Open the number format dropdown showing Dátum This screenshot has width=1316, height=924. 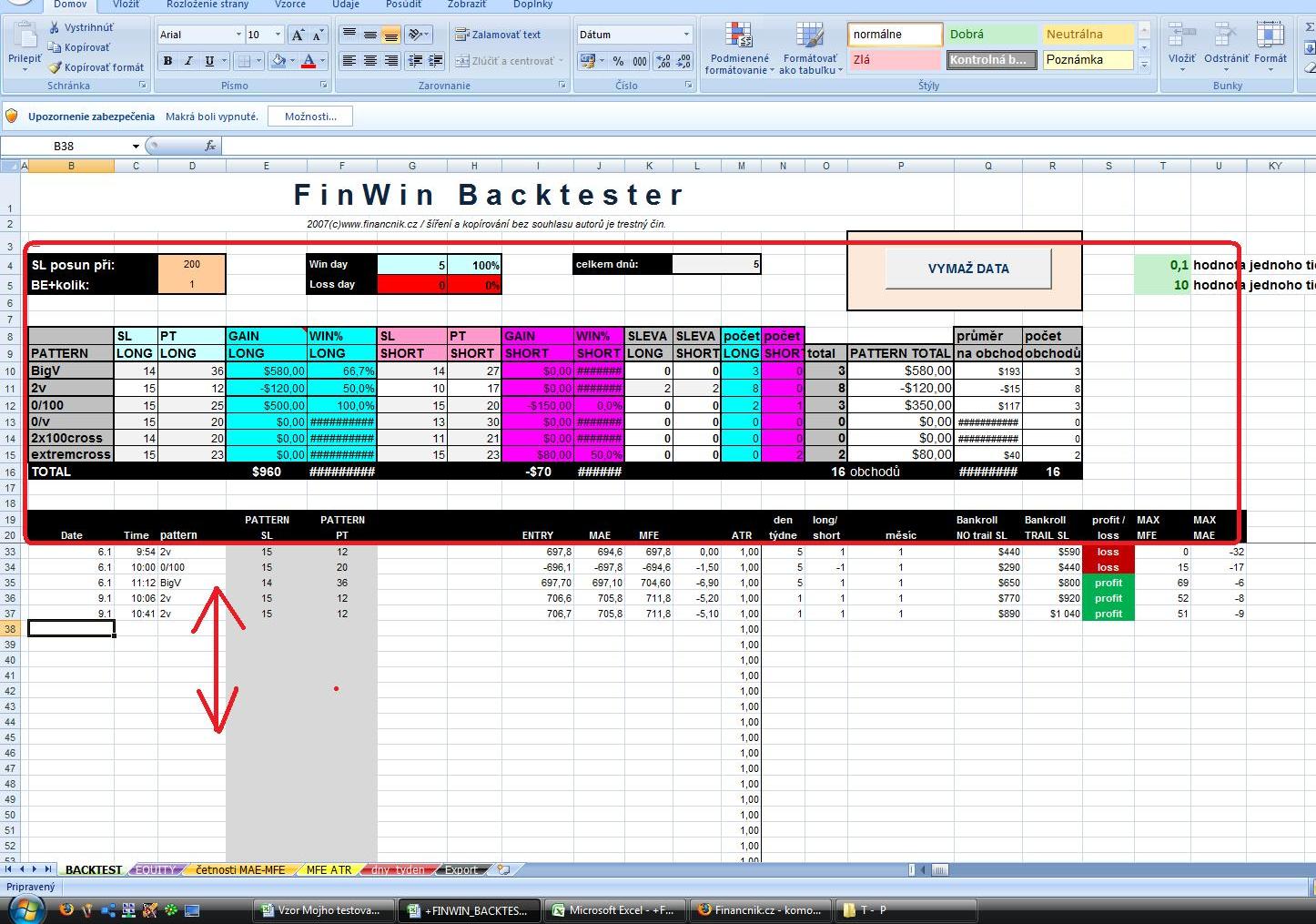point(687,35)
